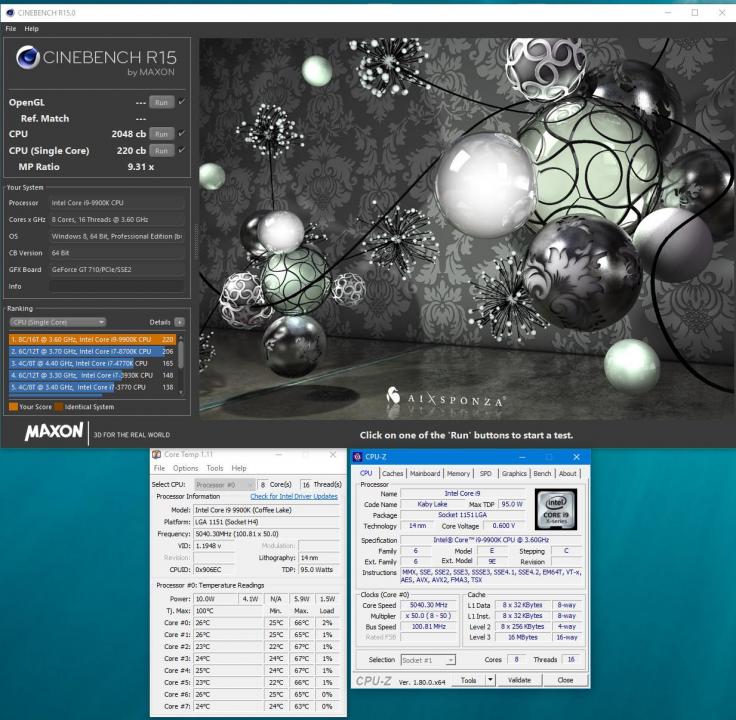Click Check for Intel Driver Updates link
The width and height of the screenshot is (736, 720).
click(x=294, y=496)
